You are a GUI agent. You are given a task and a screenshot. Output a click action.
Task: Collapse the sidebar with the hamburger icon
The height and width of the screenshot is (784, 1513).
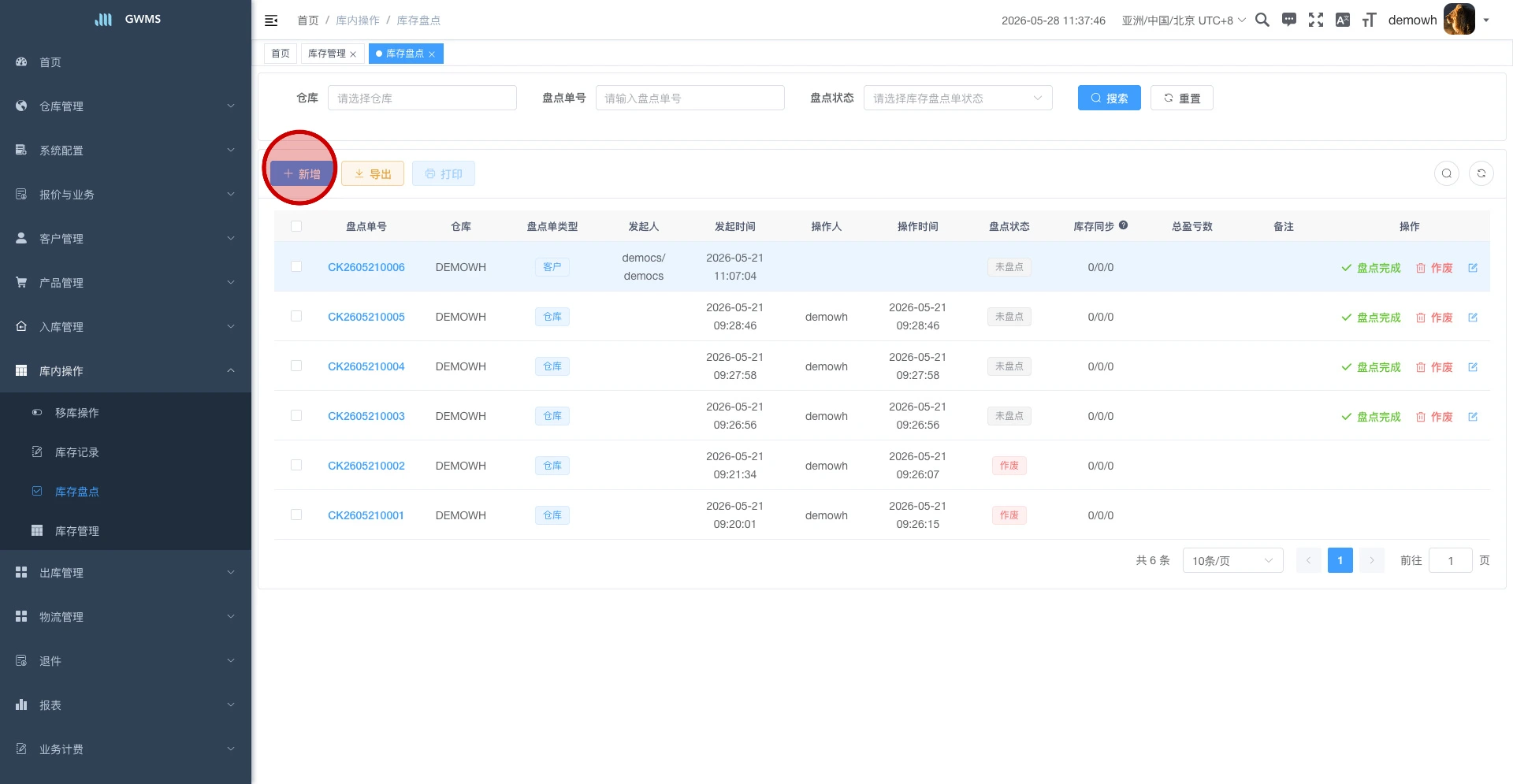click(271, 20)
